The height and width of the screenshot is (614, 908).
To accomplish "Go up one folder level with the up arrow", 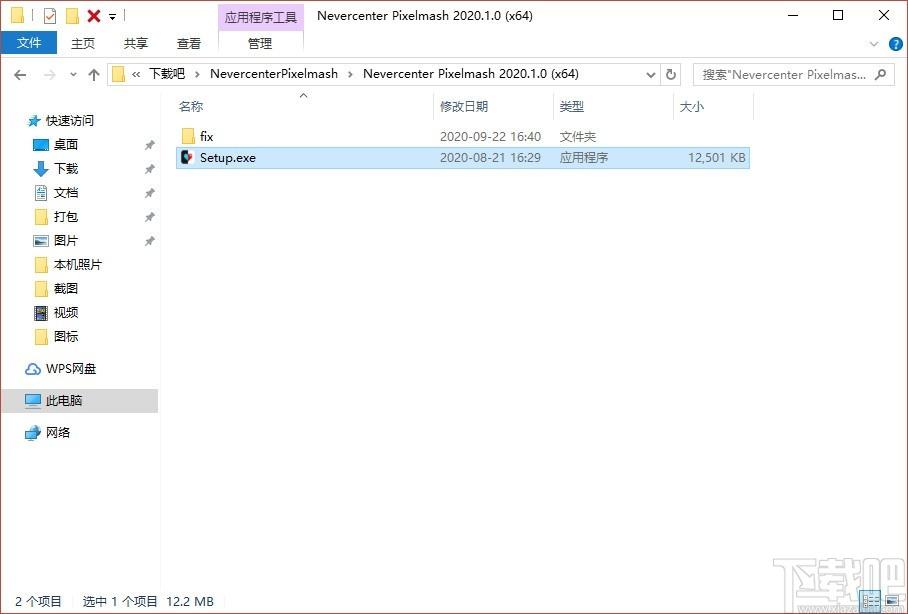I will pyautogui.click(x=94, y=75).
